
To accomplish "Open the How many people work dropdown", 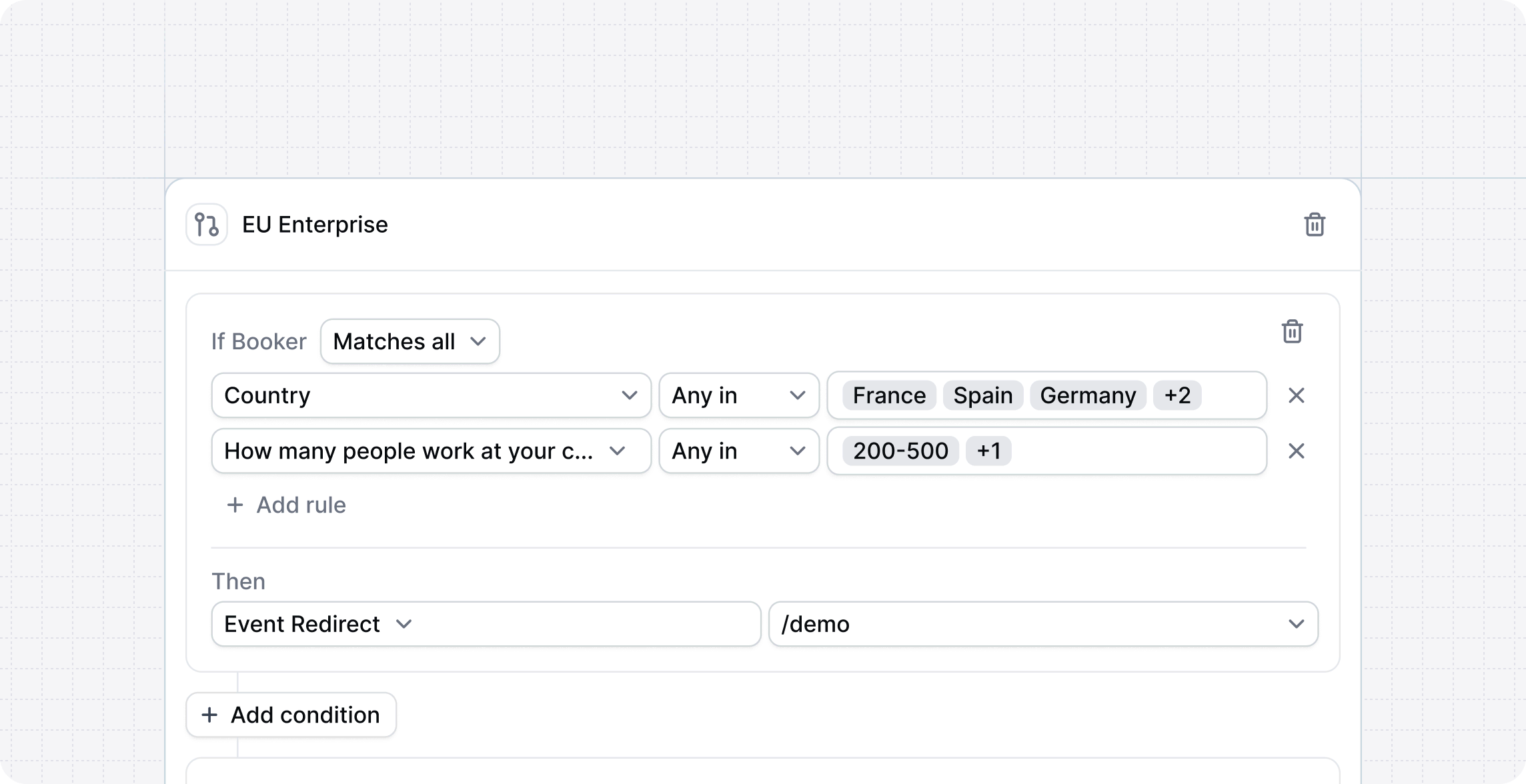I will (x=431, y=451).
